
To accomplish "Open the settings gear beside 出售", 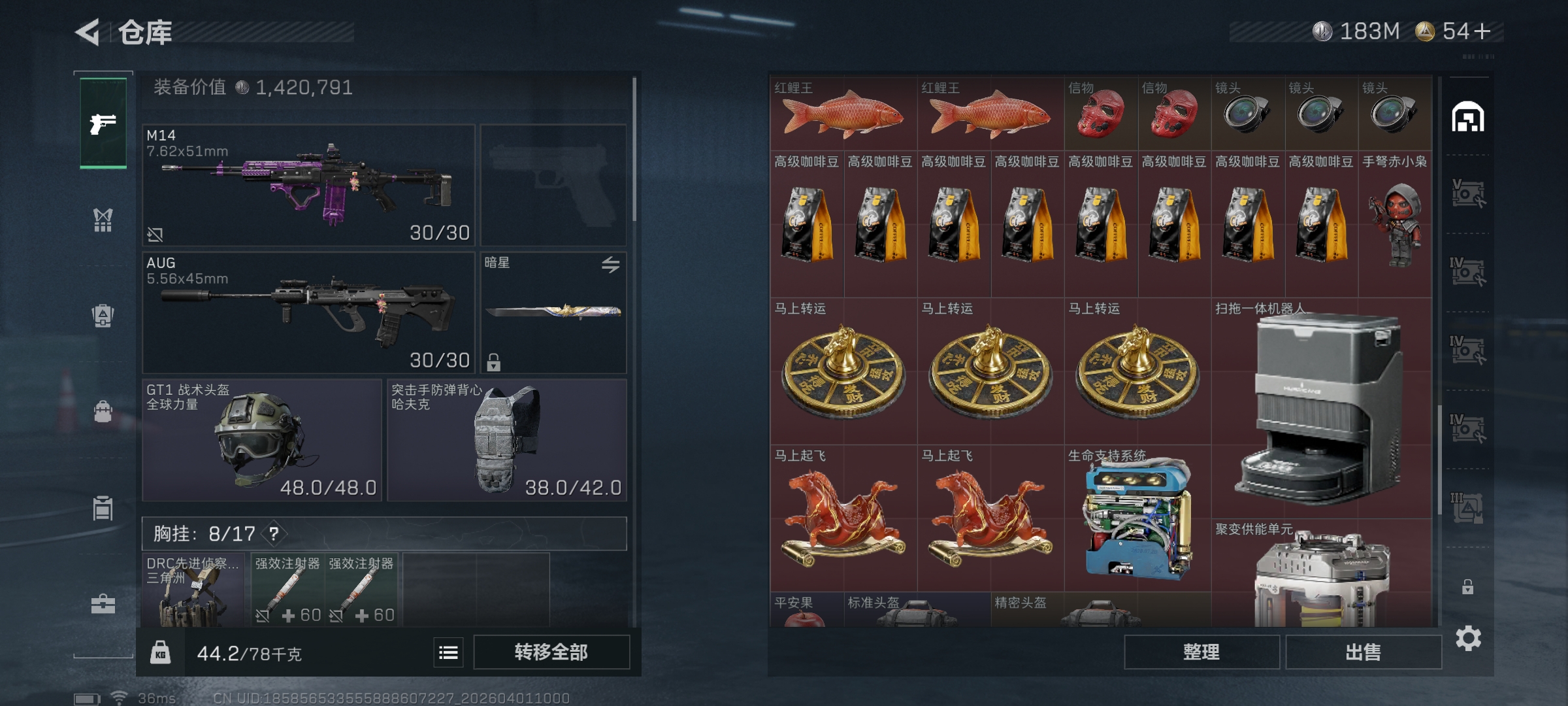I will point(1468,638).
